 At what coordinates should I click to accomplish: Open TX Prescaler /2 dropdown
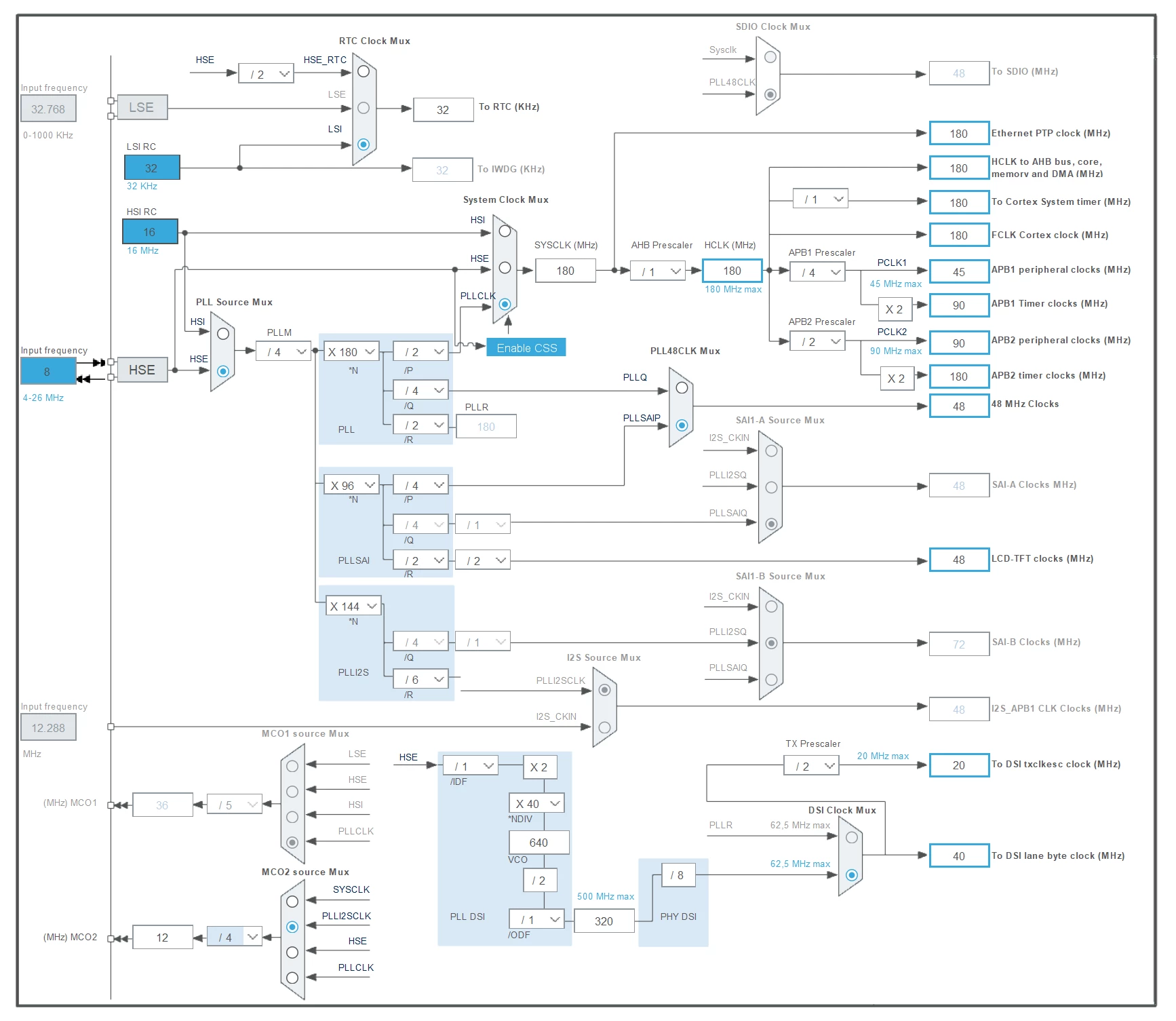(x=812, y=766)
